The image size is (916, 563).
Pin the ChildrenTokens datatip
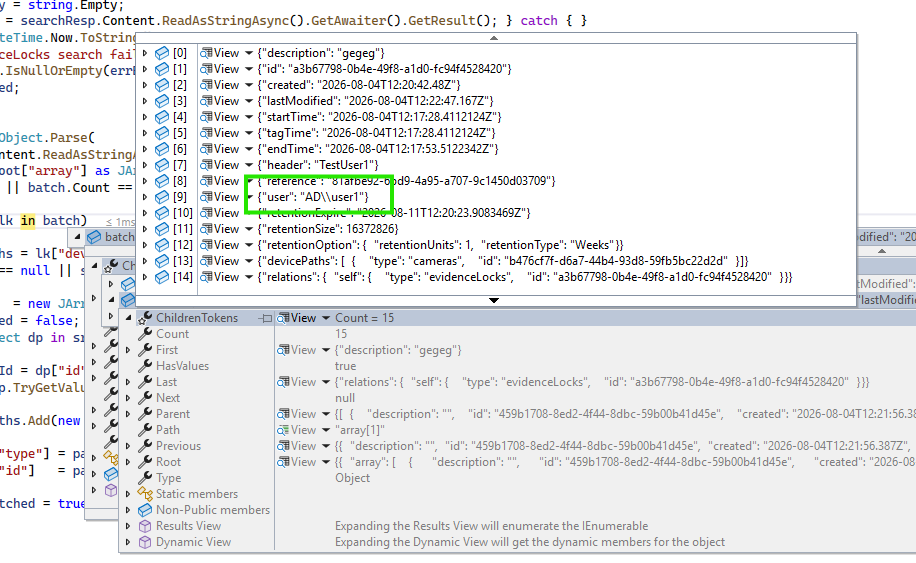pyautogui.click(x=266, y=318)
